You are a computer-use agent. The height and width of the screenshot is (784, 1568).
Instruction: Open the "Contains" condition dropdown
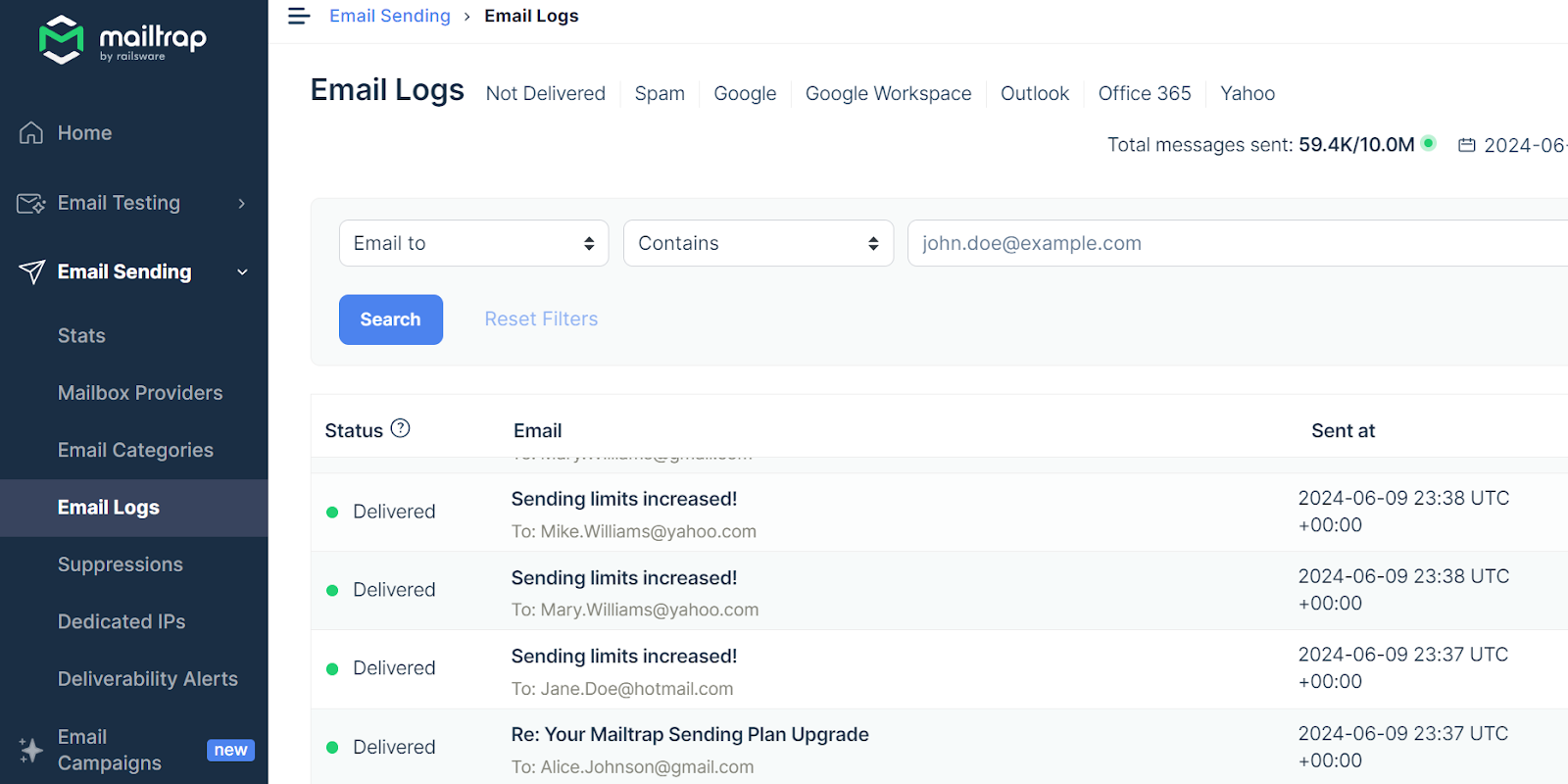[x=758, y=243]
